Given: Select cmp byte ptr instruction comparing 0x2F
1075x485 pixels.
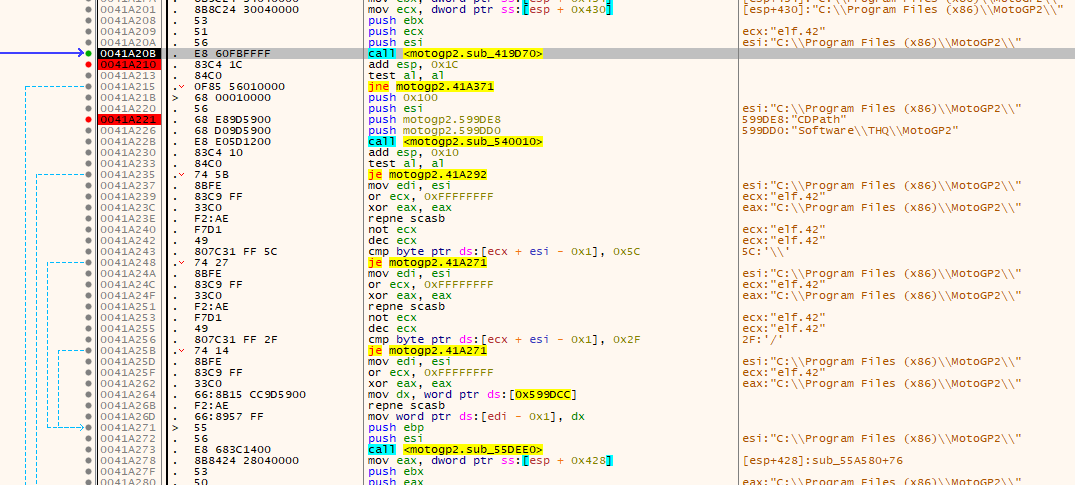Looking at the screenshot, I should pos(505,339).
